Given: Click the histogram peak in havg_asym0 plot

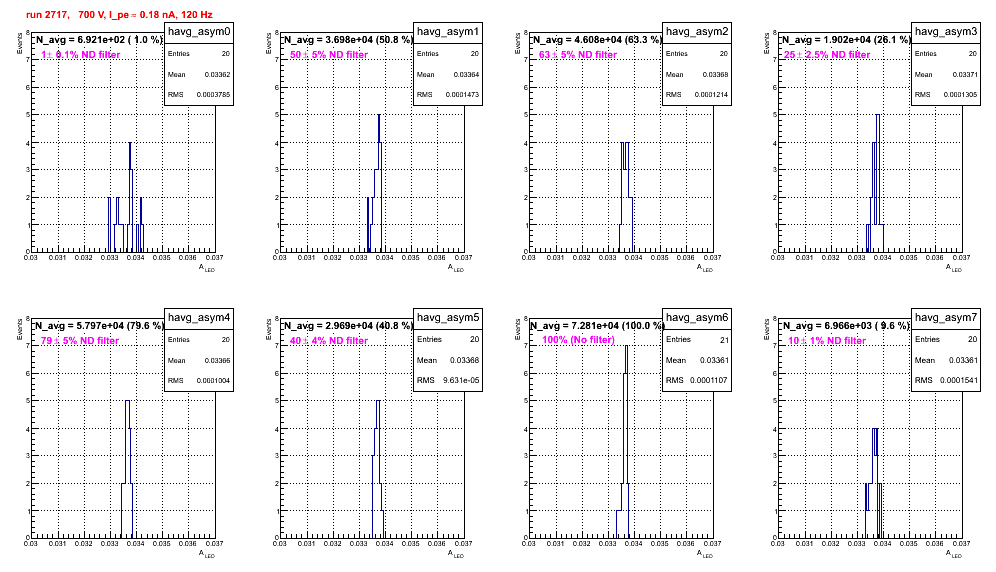Looking at the screenshot, I should click(x=130, y=142).
